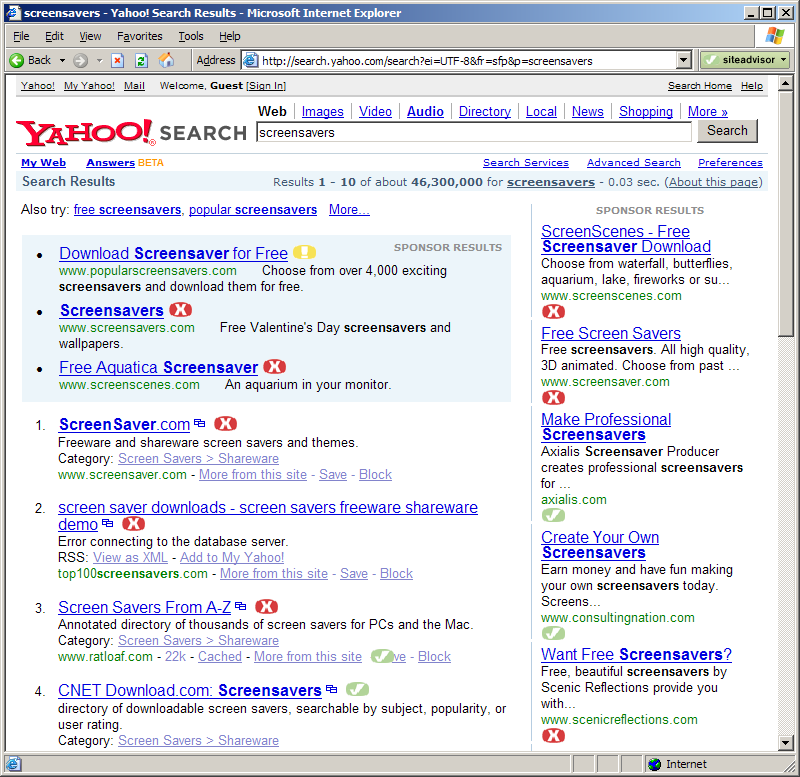
Task: Click the address bar URL field
Action: (467, 61)
